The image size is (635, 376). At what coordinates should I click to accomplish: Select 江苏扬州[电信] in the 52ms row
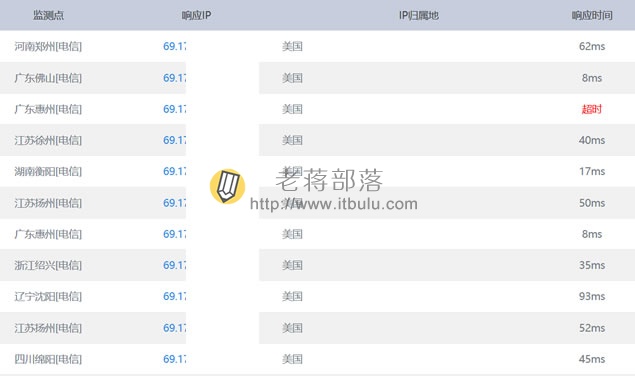click(48, 328)
